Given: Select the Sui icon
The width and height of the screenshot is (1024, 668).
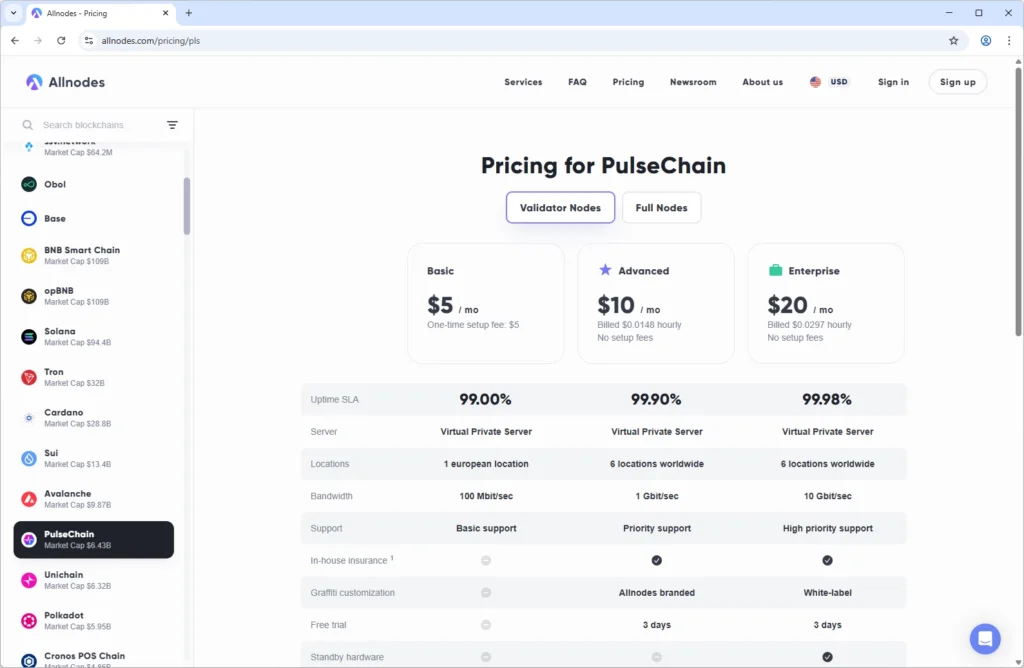Looking at the screenshot, I should (x=29, y=458).
